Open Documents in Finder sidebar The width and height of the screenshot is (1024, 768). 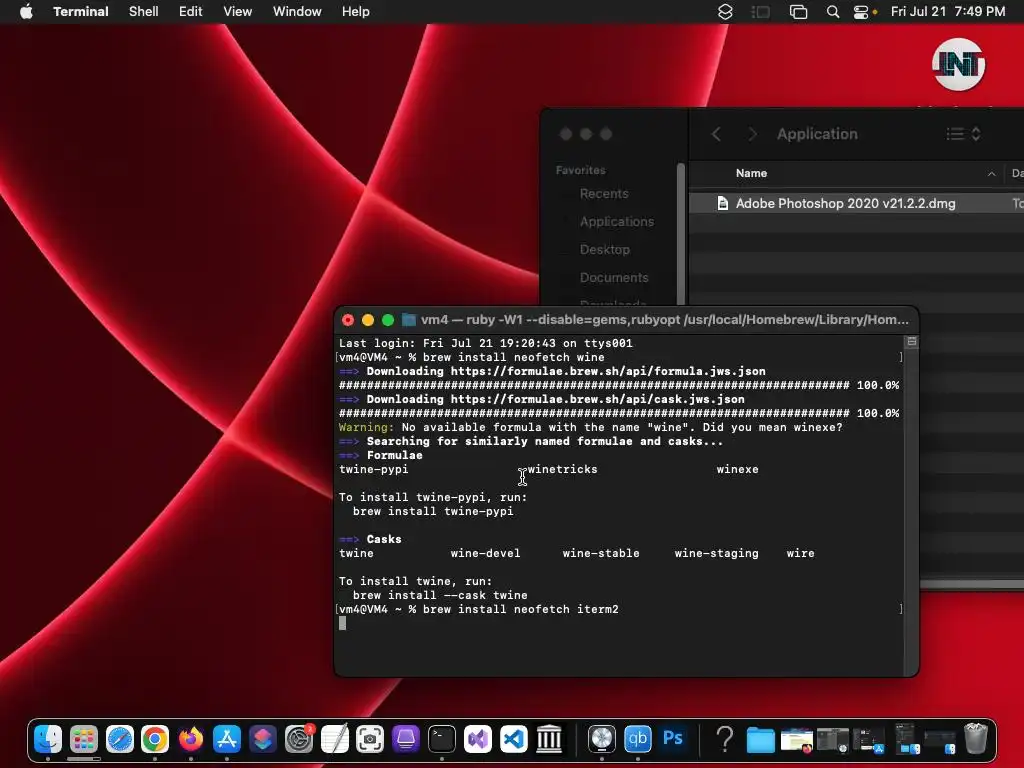pos(614,278)
